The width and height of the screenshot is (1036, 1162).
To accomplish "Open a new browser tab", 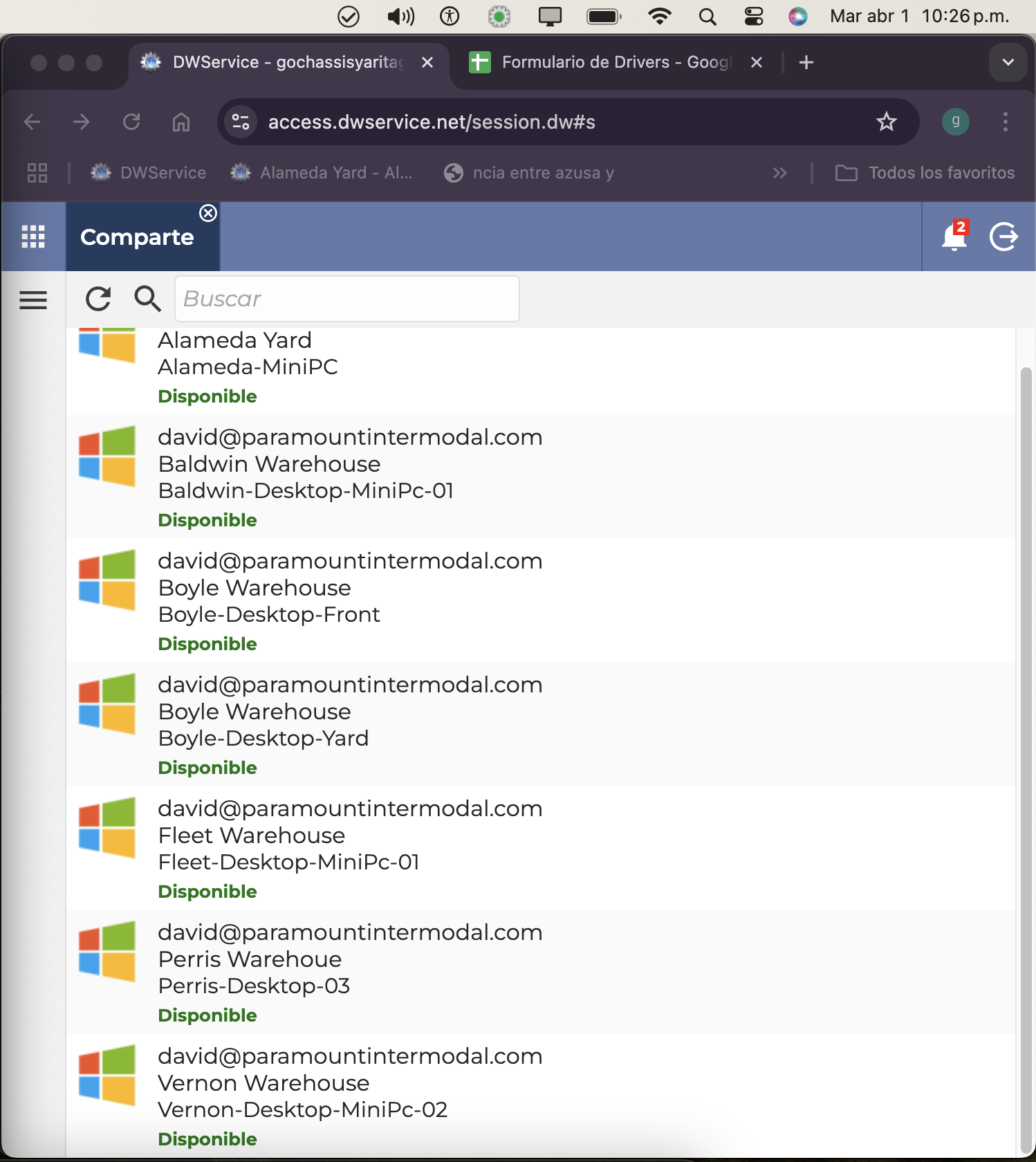I will [806, 62].
